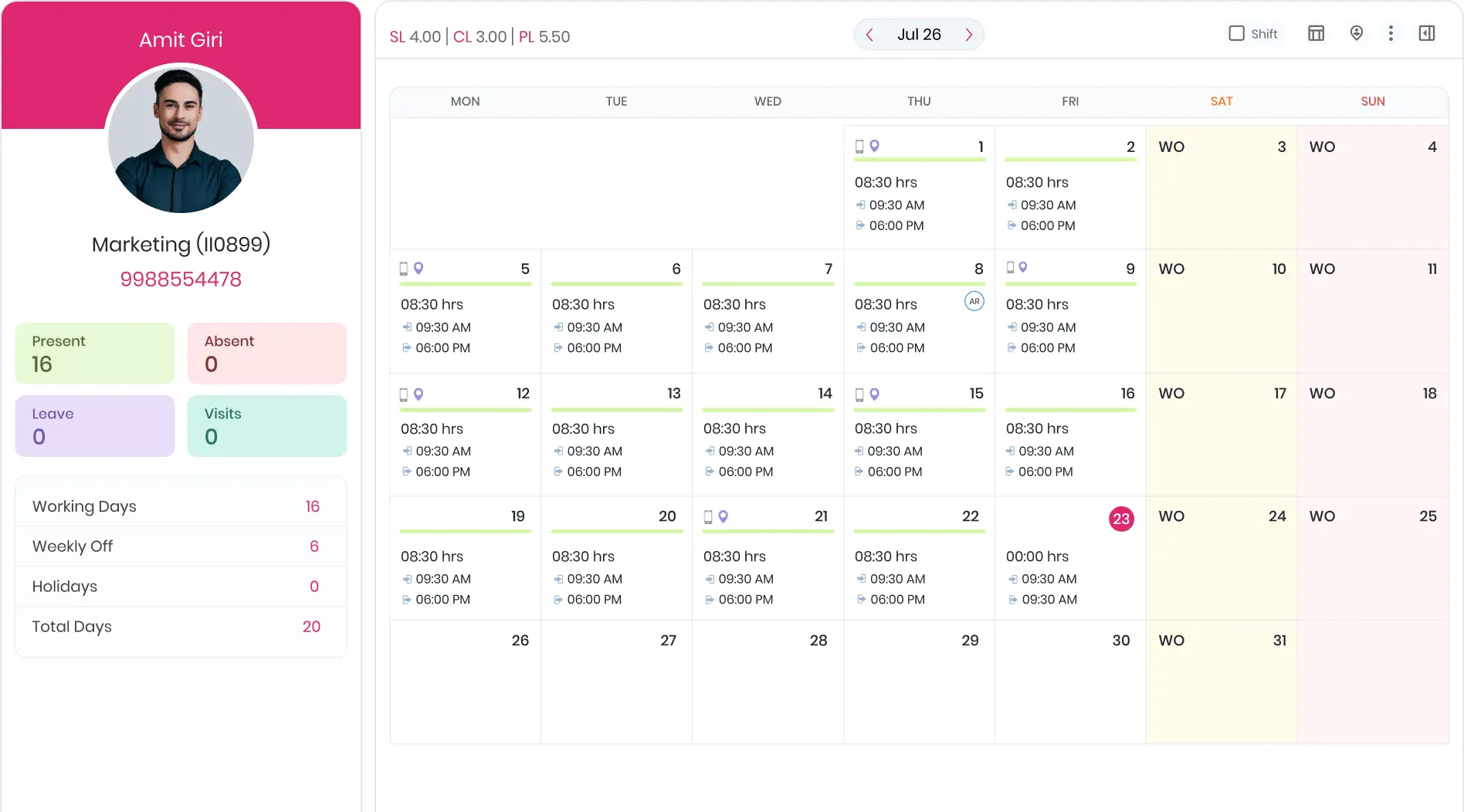Click the phone number 9988554478
This screenshot has width=1464, height=812.
click(181, 279)
